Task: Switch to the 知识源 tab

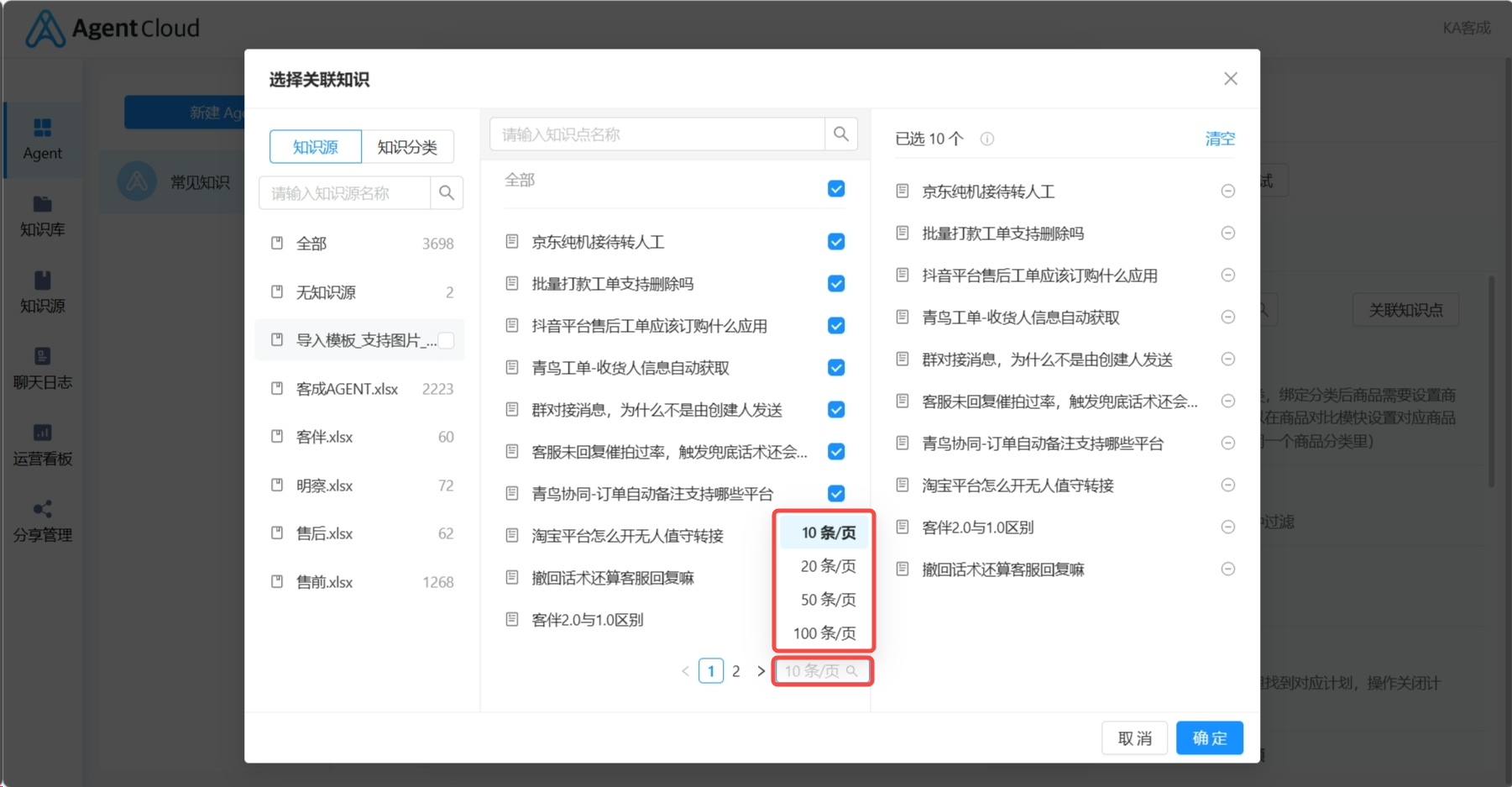Action: (316, 147)
